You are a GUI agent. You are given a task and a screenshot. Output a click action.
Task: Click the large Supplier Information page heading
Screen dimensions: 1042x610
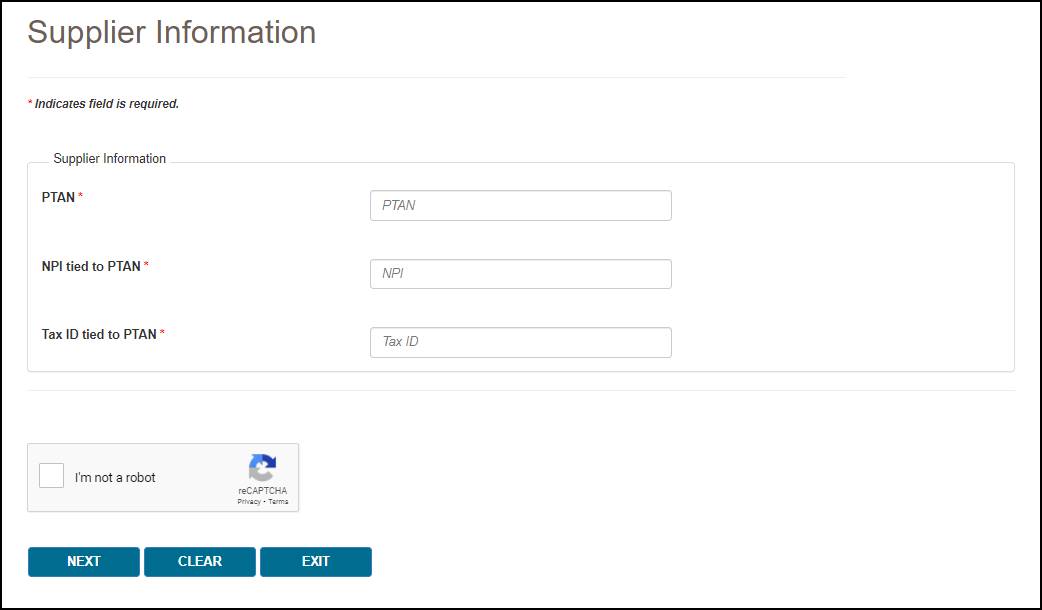click(x=172, y=32)
